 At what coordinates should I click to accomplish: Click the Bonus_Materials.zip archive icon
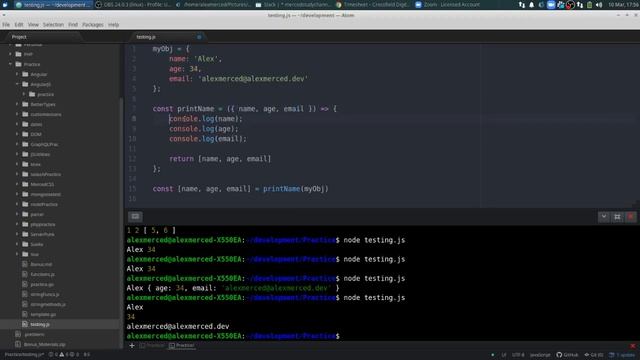coord(18,344)
